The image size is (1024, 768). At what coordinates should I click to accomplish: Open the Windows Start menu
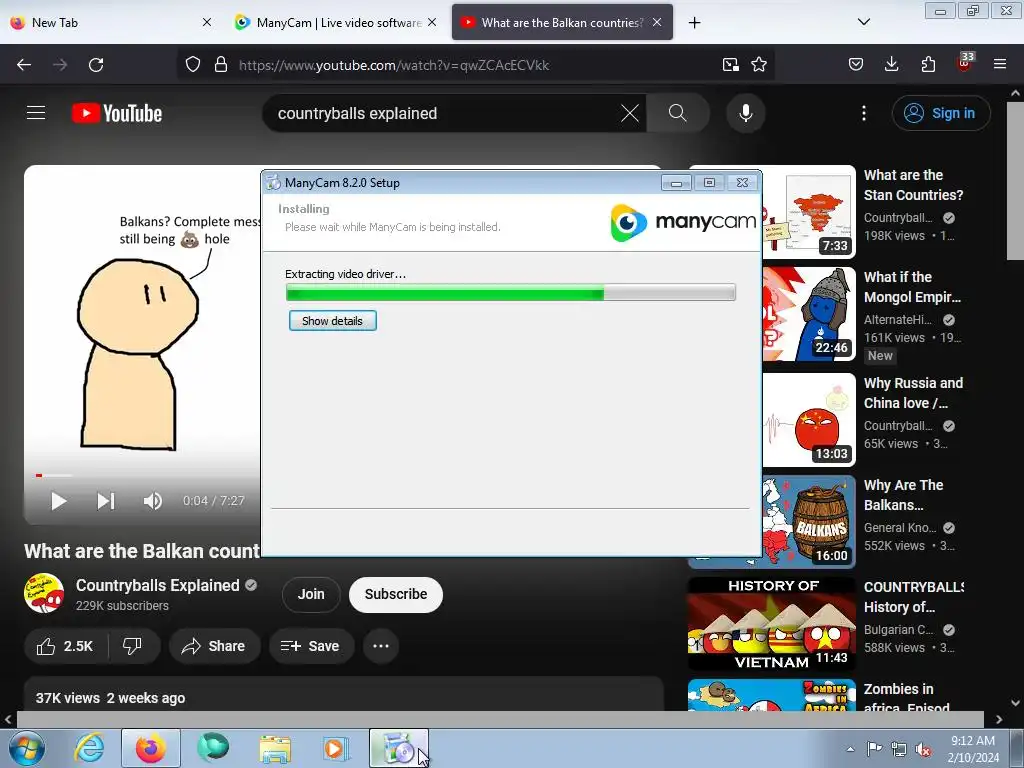(x=26, y=748)
